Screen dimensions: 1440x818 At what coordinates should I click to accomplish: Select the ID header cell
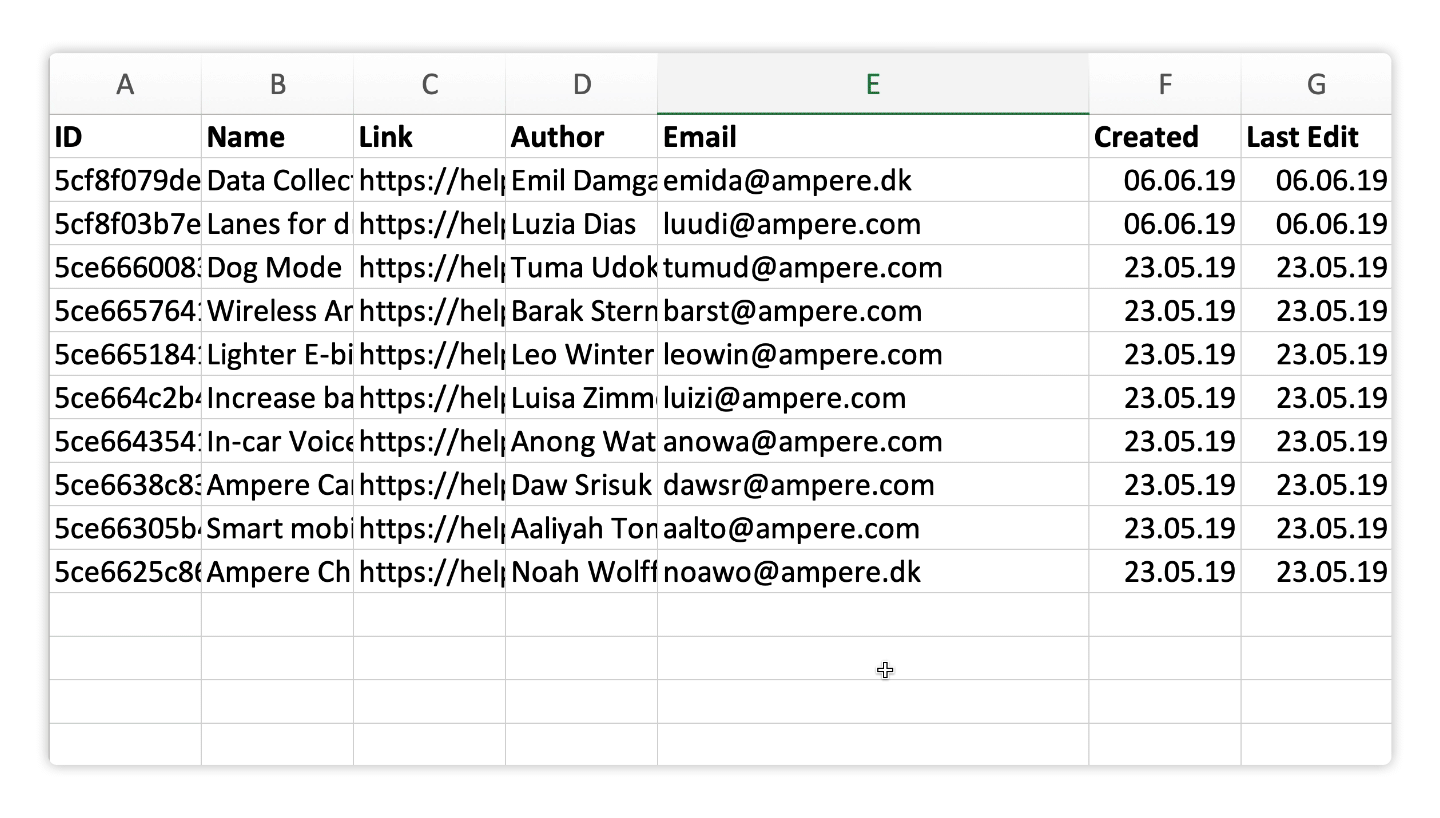(126, 137)
